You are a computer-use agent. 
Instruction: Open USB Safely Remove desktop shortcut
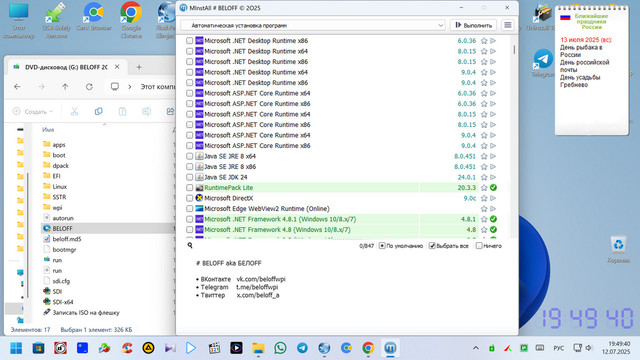[x=56, y=20]
